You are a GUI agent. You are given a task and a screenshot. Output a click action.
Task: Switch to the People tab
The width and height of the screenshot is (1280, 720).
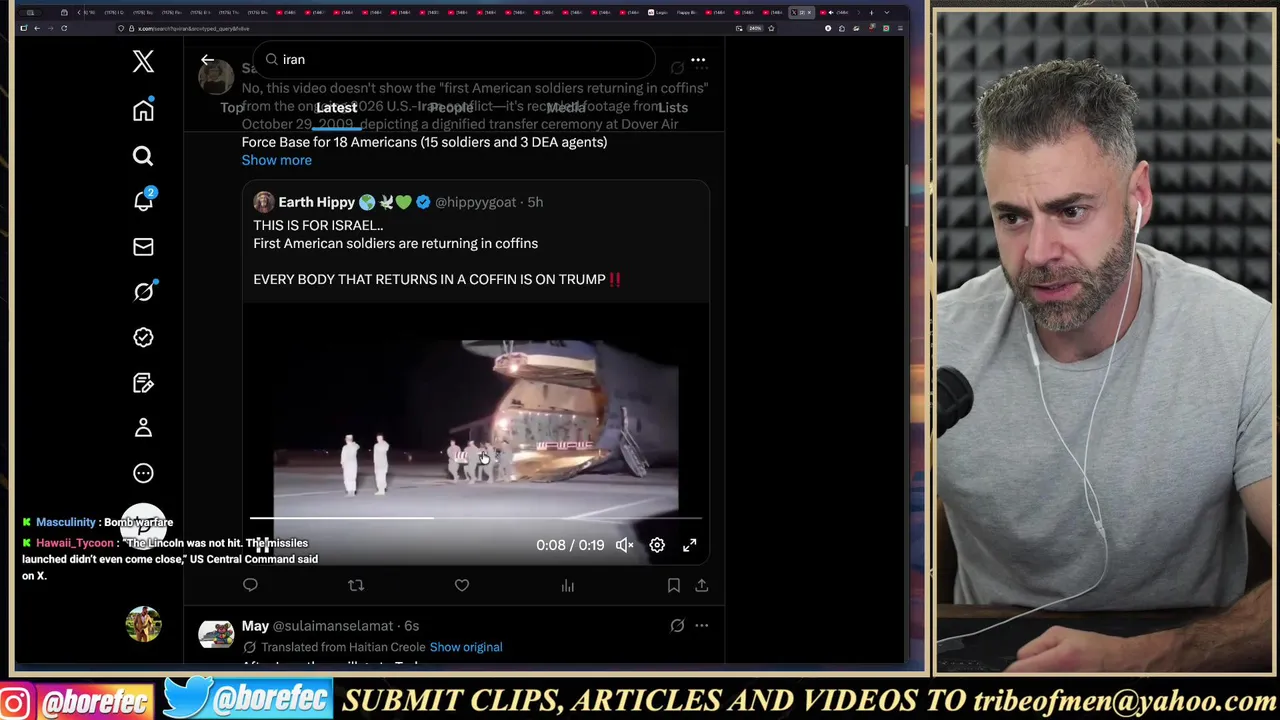coord(451,107)
